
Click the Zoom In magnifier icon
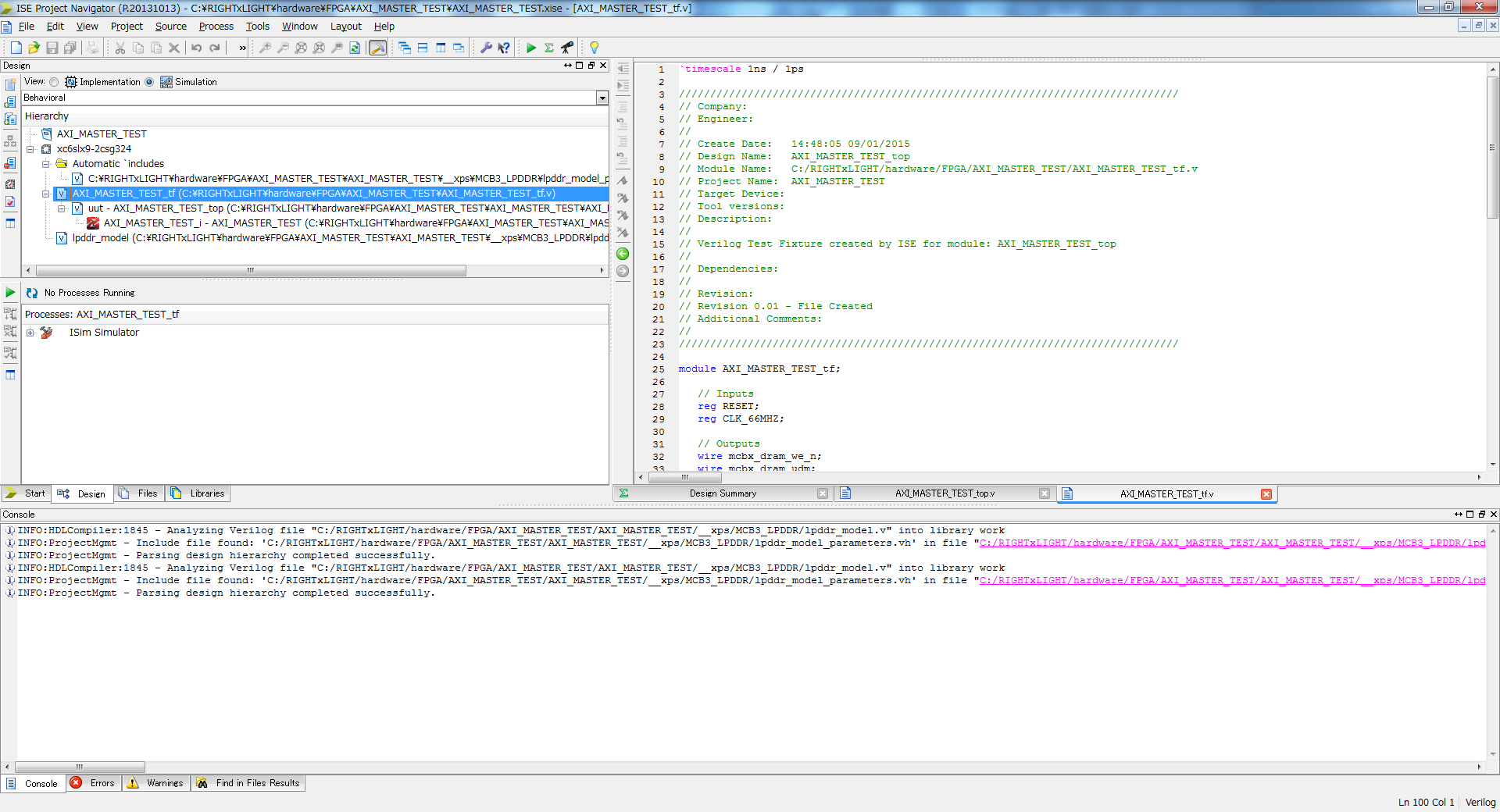click(x=265, y=48)
